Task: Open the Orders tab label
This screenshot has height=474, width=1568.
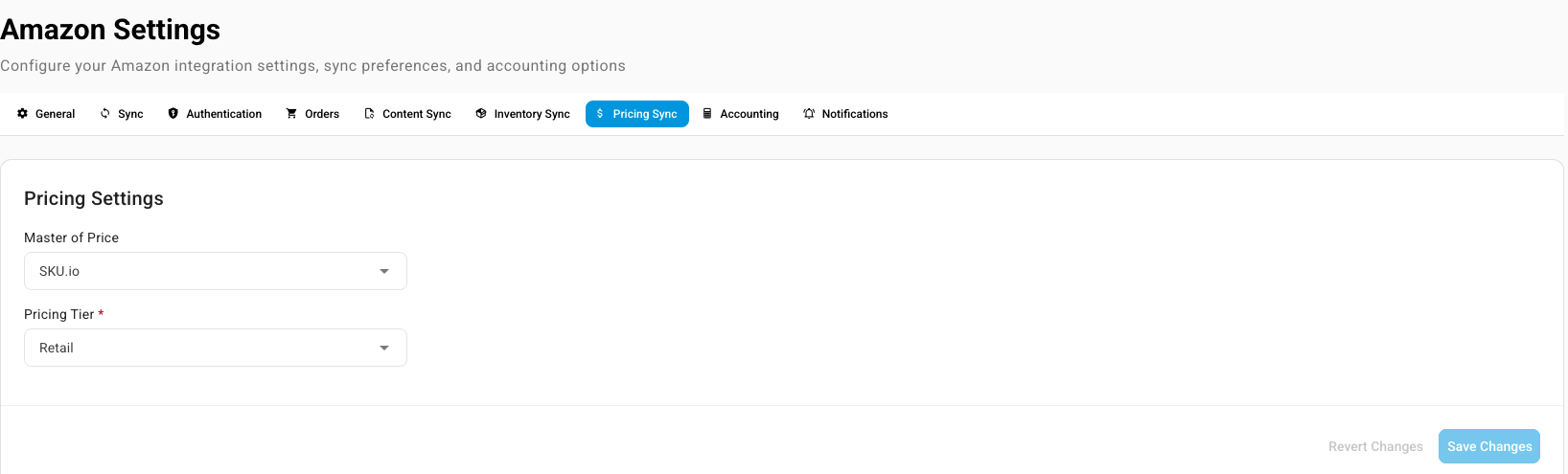Action: (322, 114)
